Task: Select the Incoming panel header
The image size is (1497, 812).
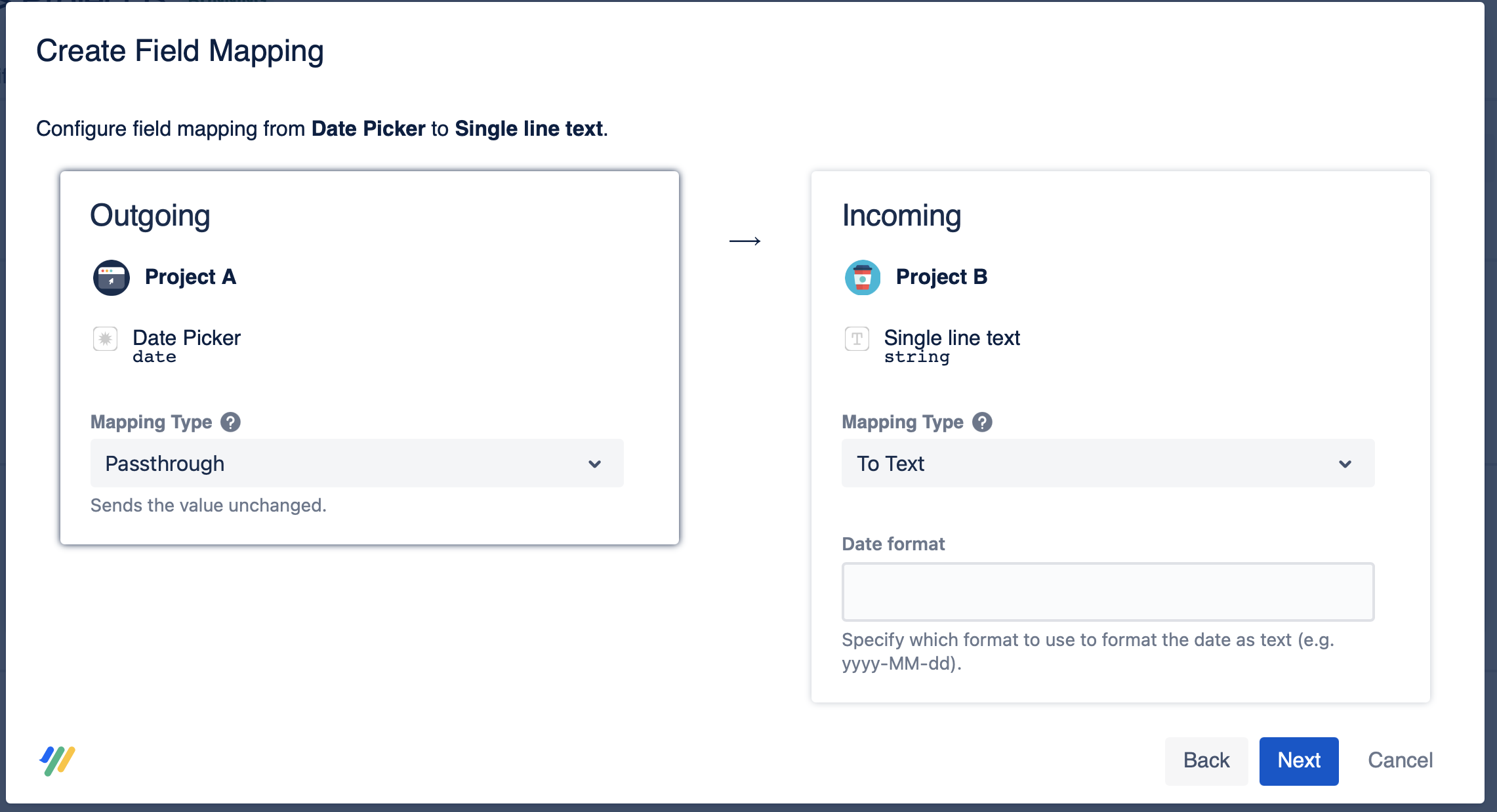Action: point(901,215)
